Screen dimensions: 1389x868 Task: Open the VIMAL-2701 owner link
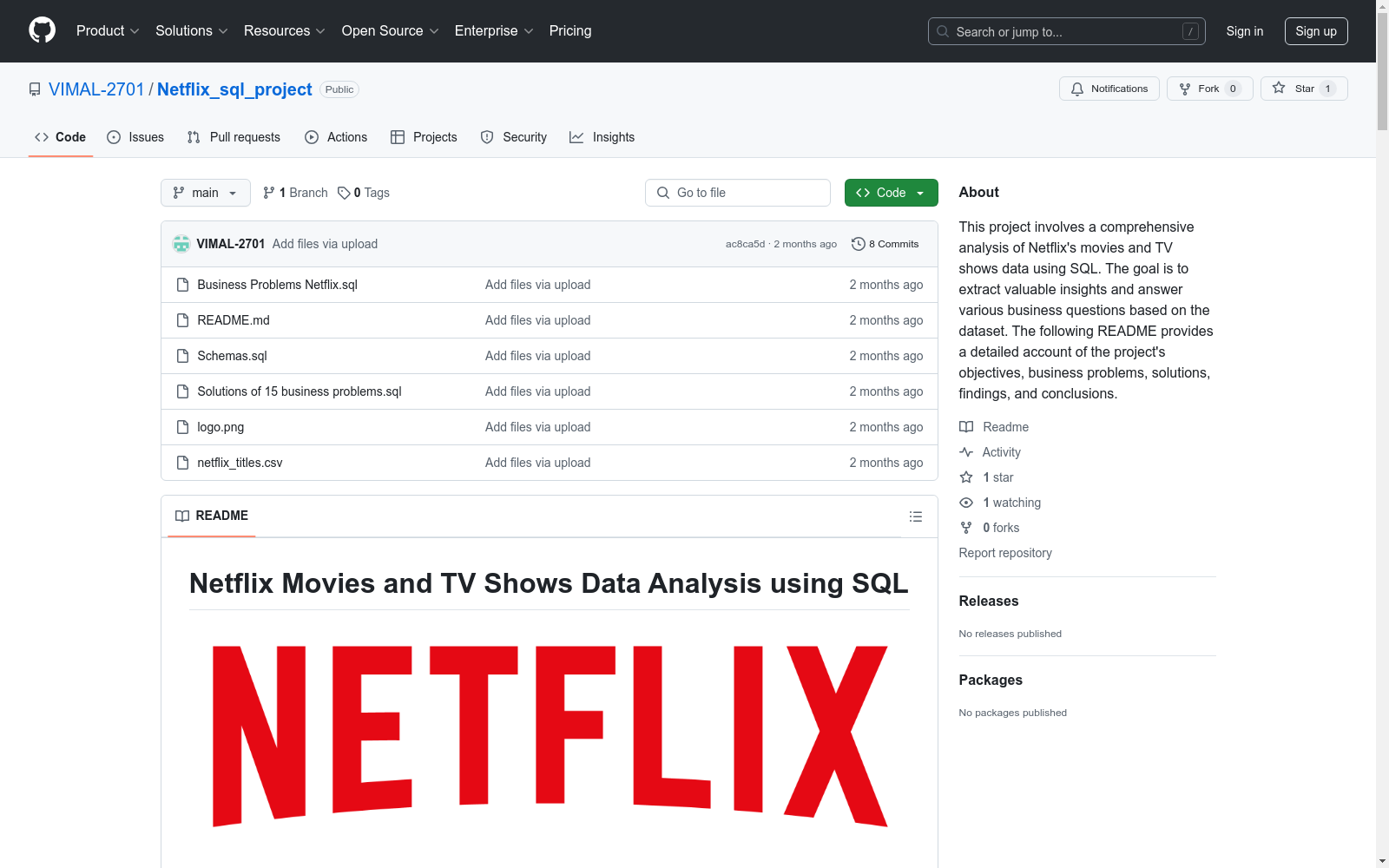96,89
